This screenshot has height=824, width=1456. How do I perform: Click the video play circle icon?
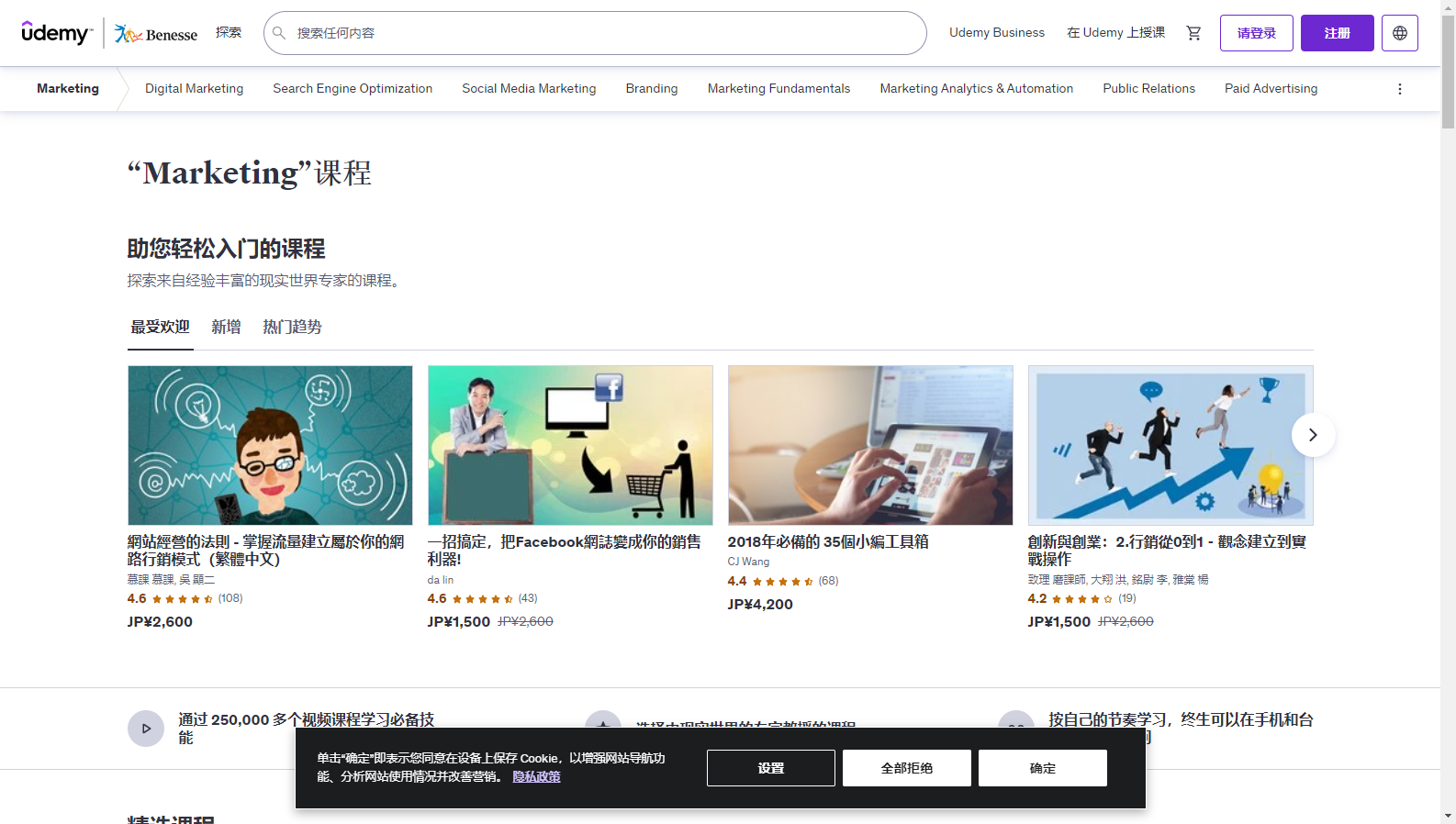point(145,729)
